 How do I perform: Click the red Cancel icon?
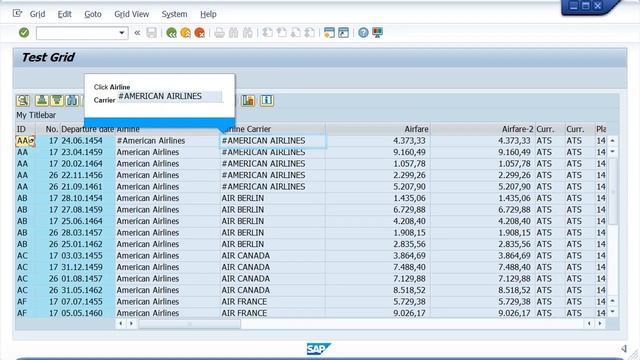(x=200, y=33)
